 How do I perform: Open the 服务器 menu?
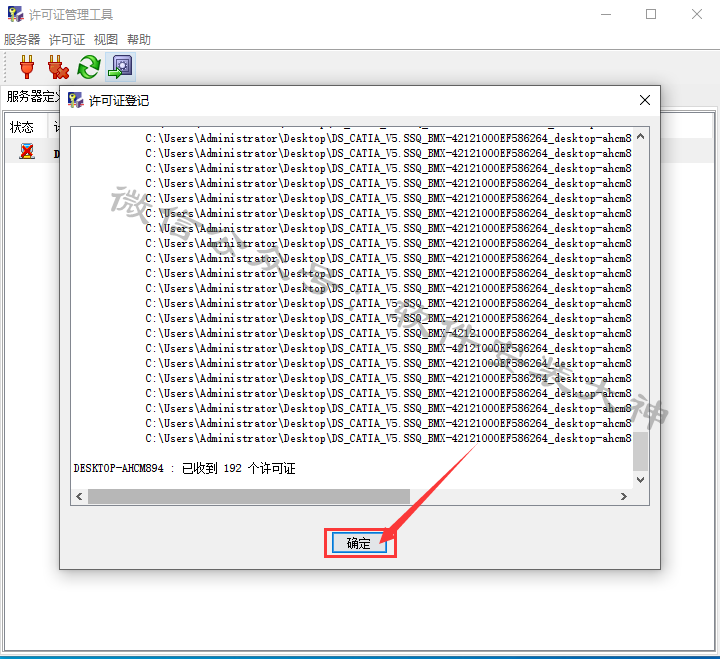(x=22, y=39)
